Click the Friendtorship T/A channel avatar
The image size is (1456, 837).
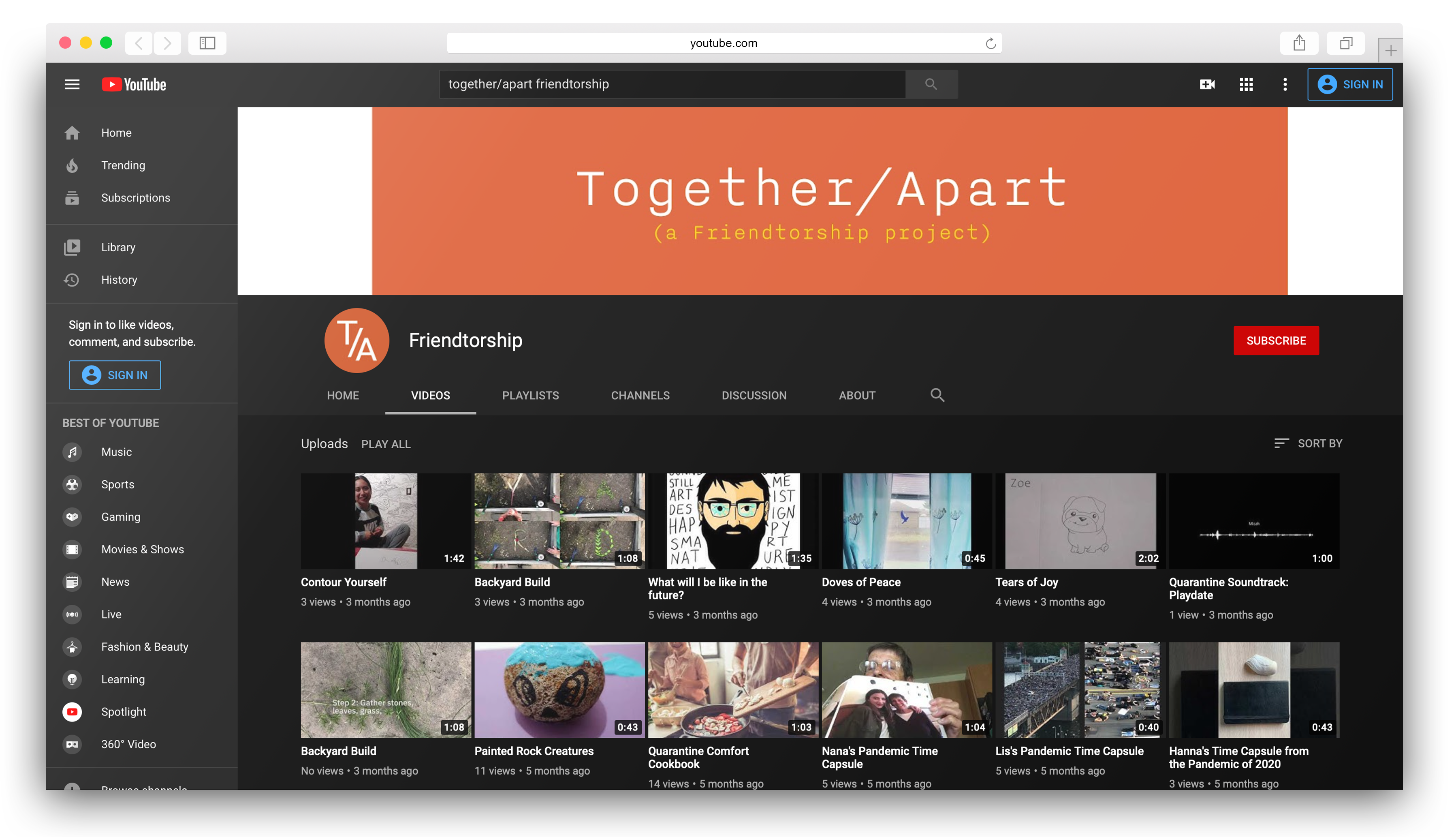point(356,340)
